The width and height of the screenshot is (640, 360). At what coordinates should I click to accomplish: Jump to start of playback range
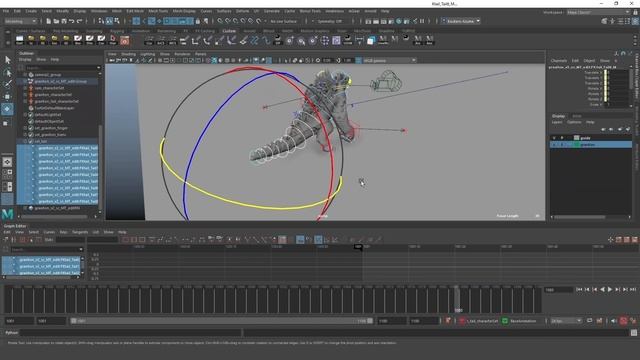tap(579, 289)
